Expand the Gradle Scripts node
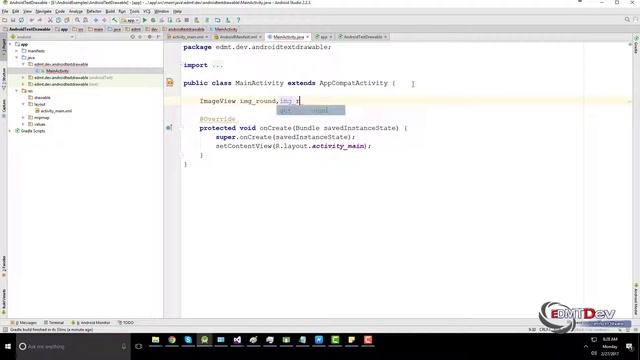The image size is (640, 360). pos(10,131)
